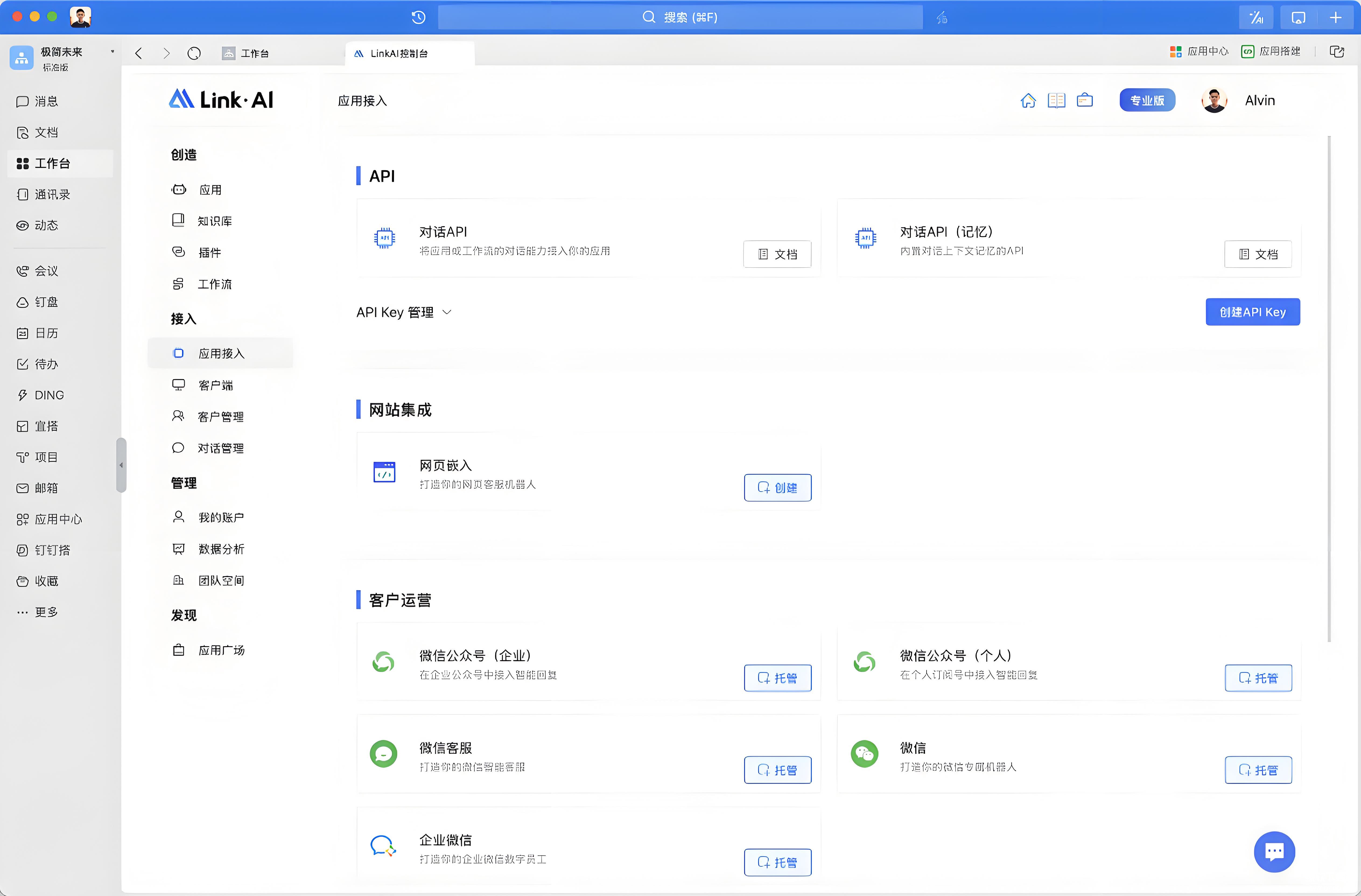1361x896 pixels.
Task: Click 托管 on the 微信 card
Action: 1258,770
